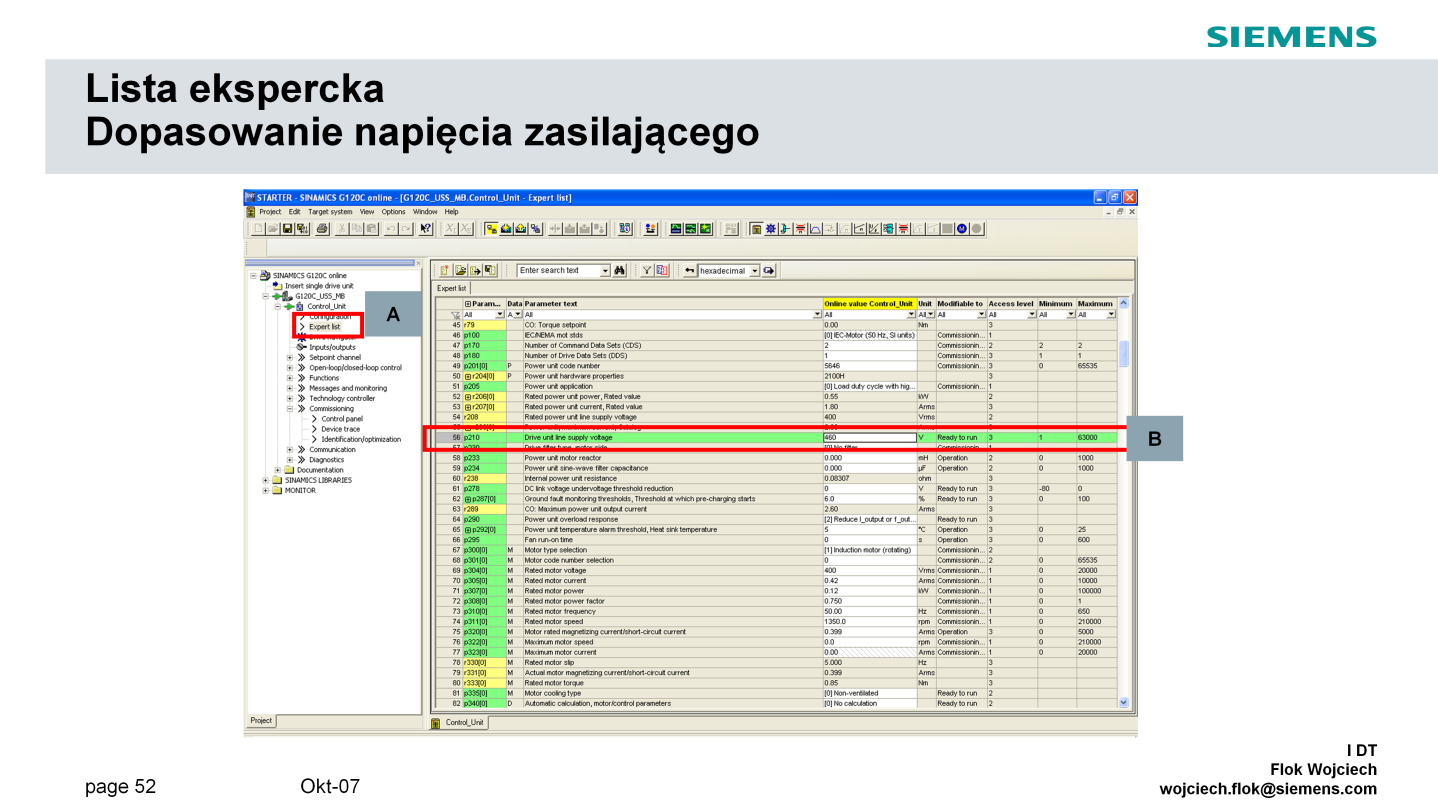
Task: Click in the Enter search text field
Action: (560, 270)
